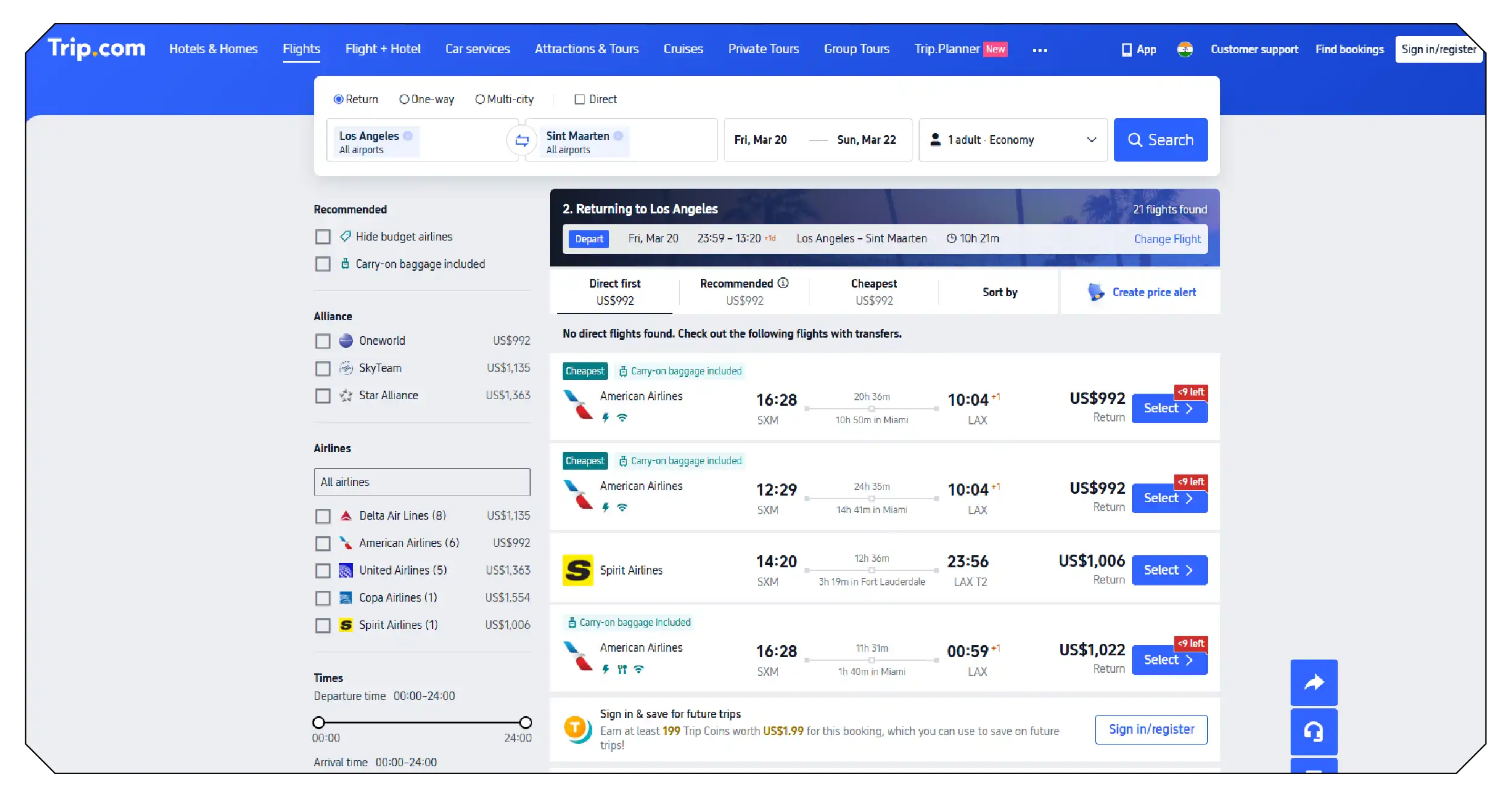
Task: Click the Spirit Airlines yellow logo in results
Action: coord(577,570)
